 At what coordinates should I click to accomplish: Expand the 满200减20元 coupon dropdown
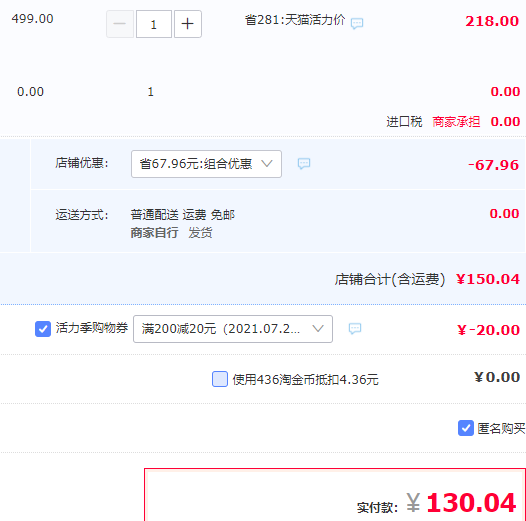coord(233,329)
